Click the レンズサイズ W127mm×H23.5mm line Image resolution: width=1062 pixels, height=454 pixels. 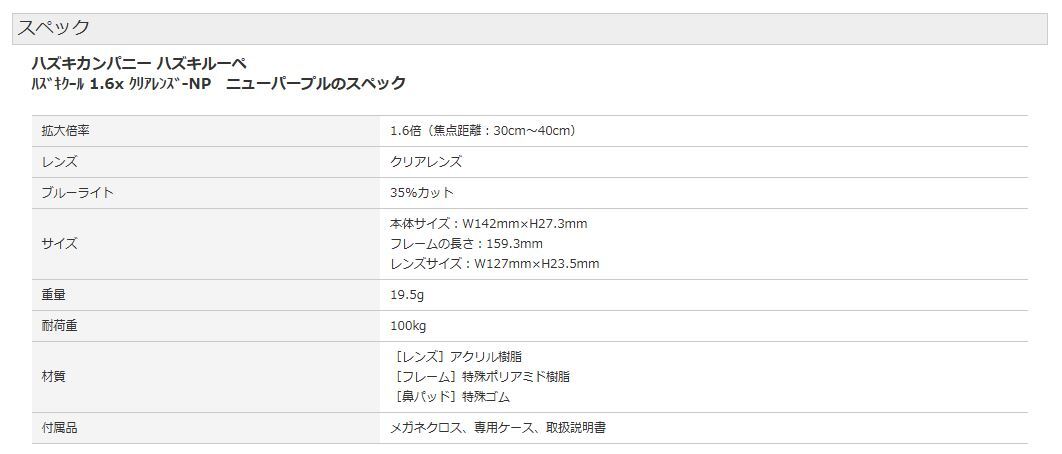pos(494,264)
